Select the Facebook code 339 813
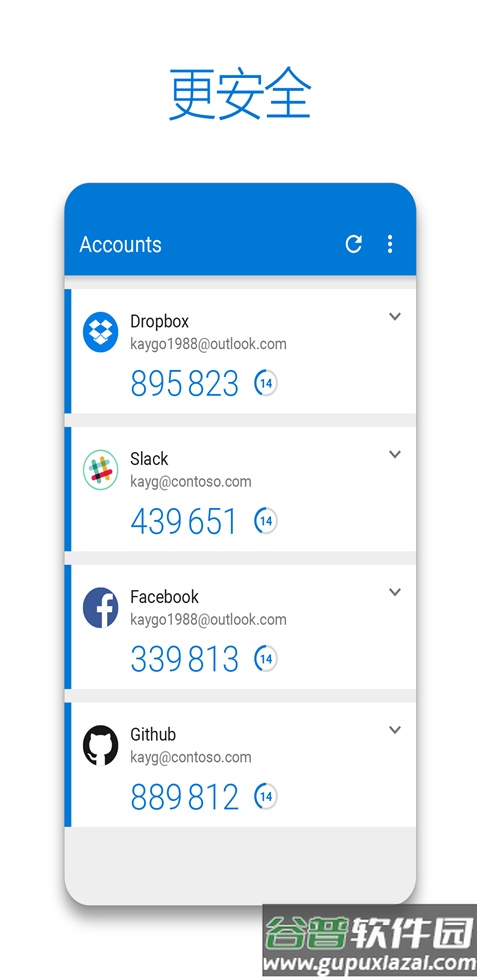The image size is (480, 980). tap(184, 659)
